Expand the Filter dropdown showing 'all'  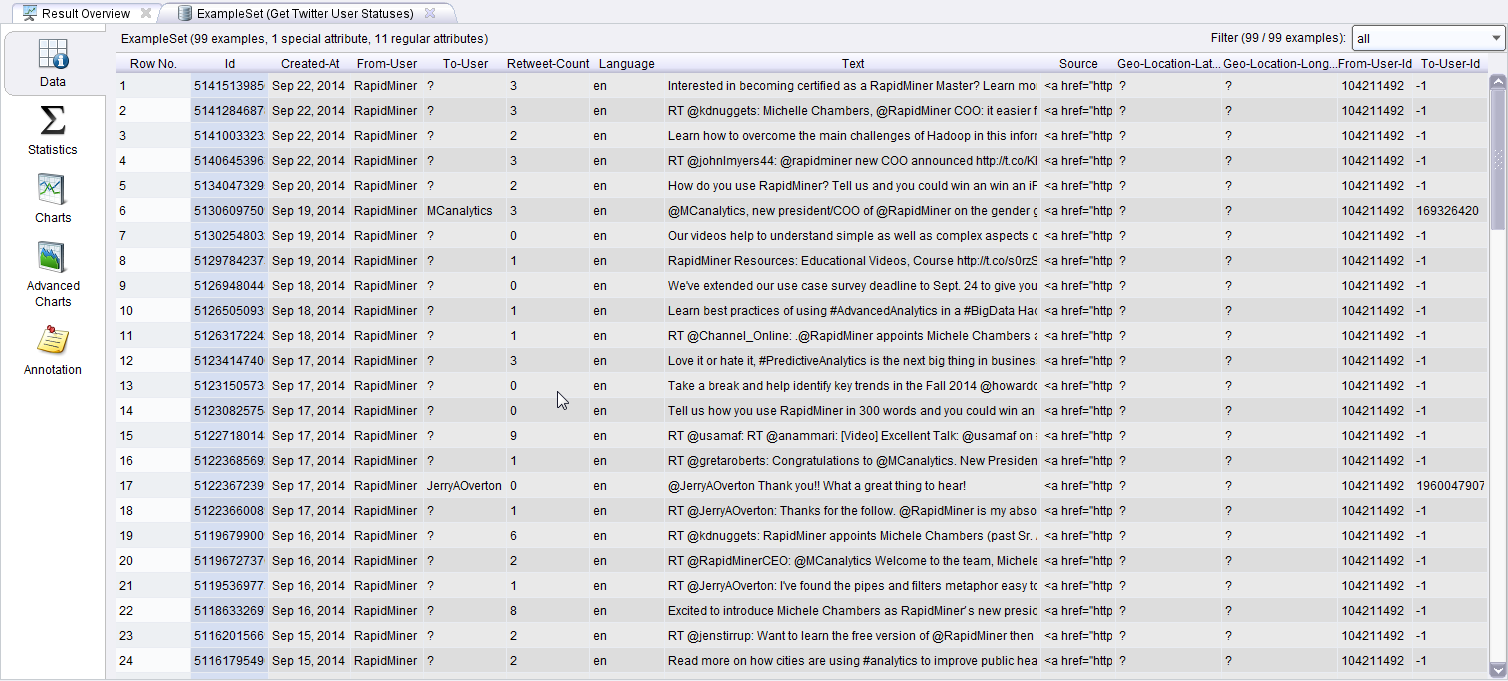point(1427,38)
